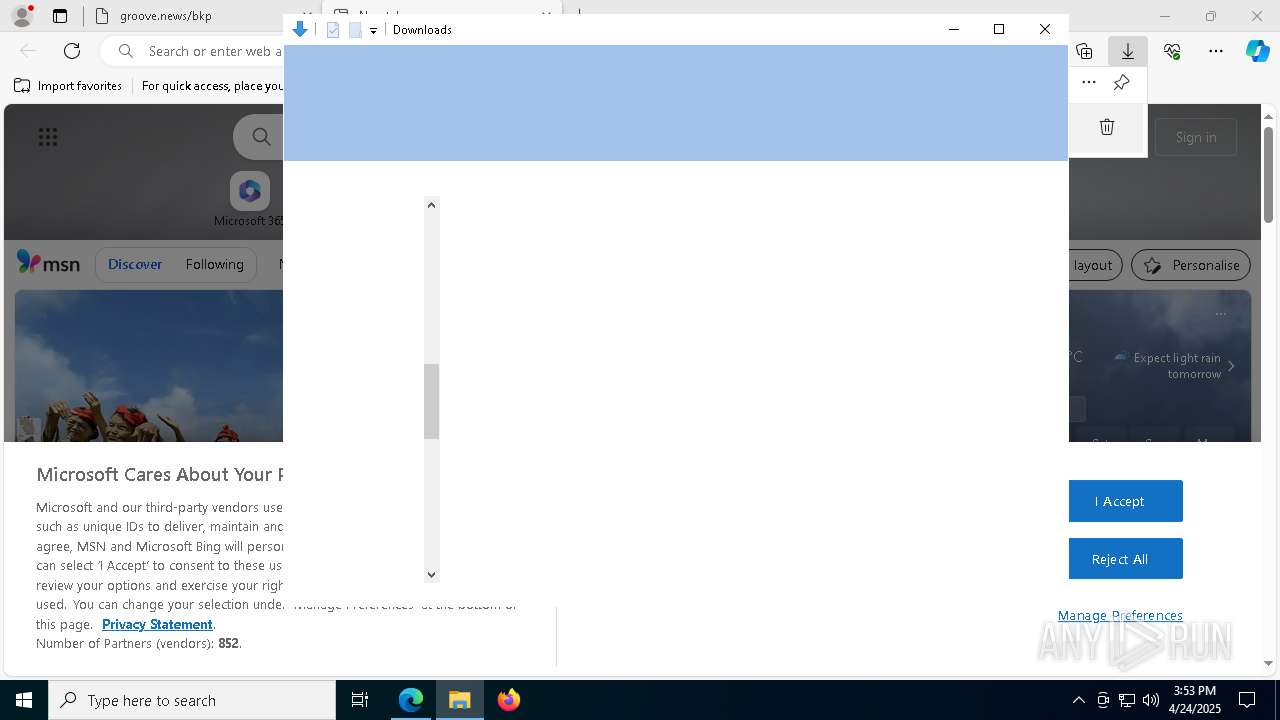Open the taskbar clock and date
The width and height of the screenshot is (1280, 720).
click(x=1195, y=700)
